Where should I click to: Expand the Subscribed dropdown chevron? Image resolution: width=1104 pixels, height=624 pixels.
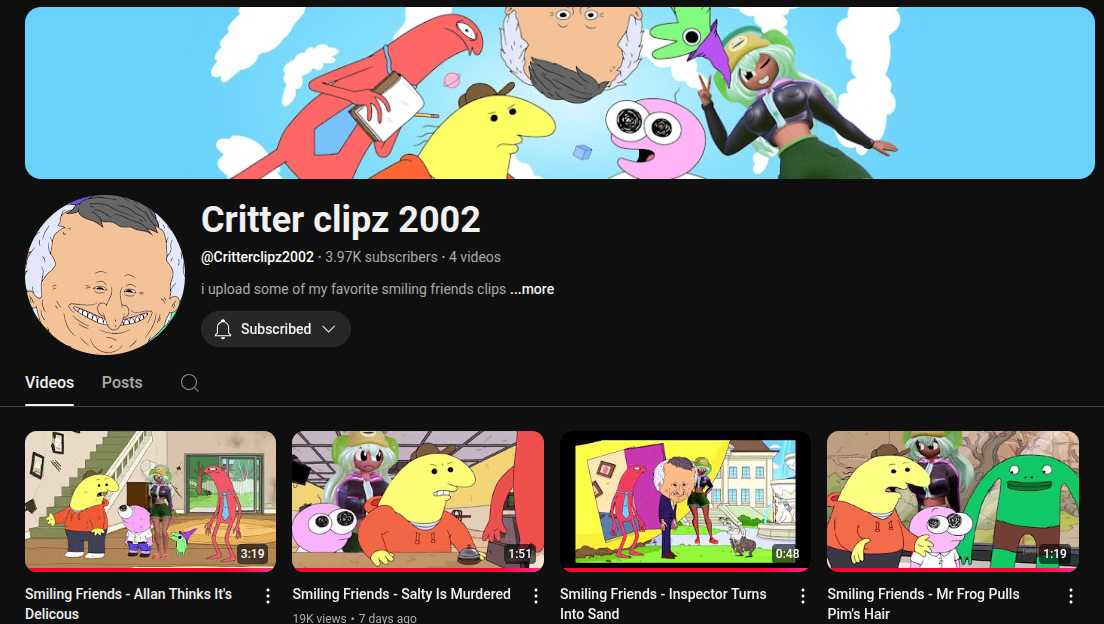[x=328, y=329]
